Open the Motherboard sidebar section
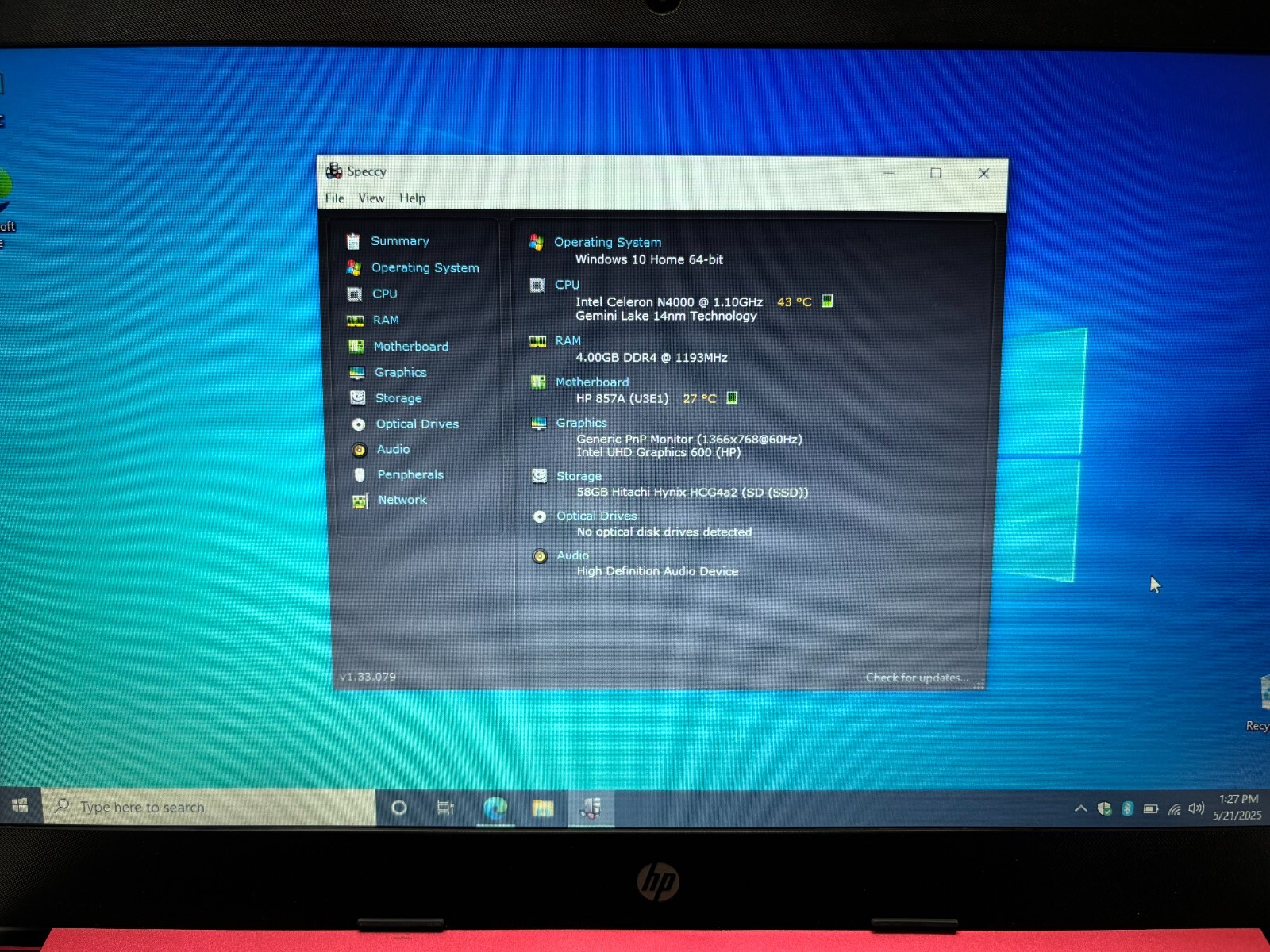 [x=410, y=346]
